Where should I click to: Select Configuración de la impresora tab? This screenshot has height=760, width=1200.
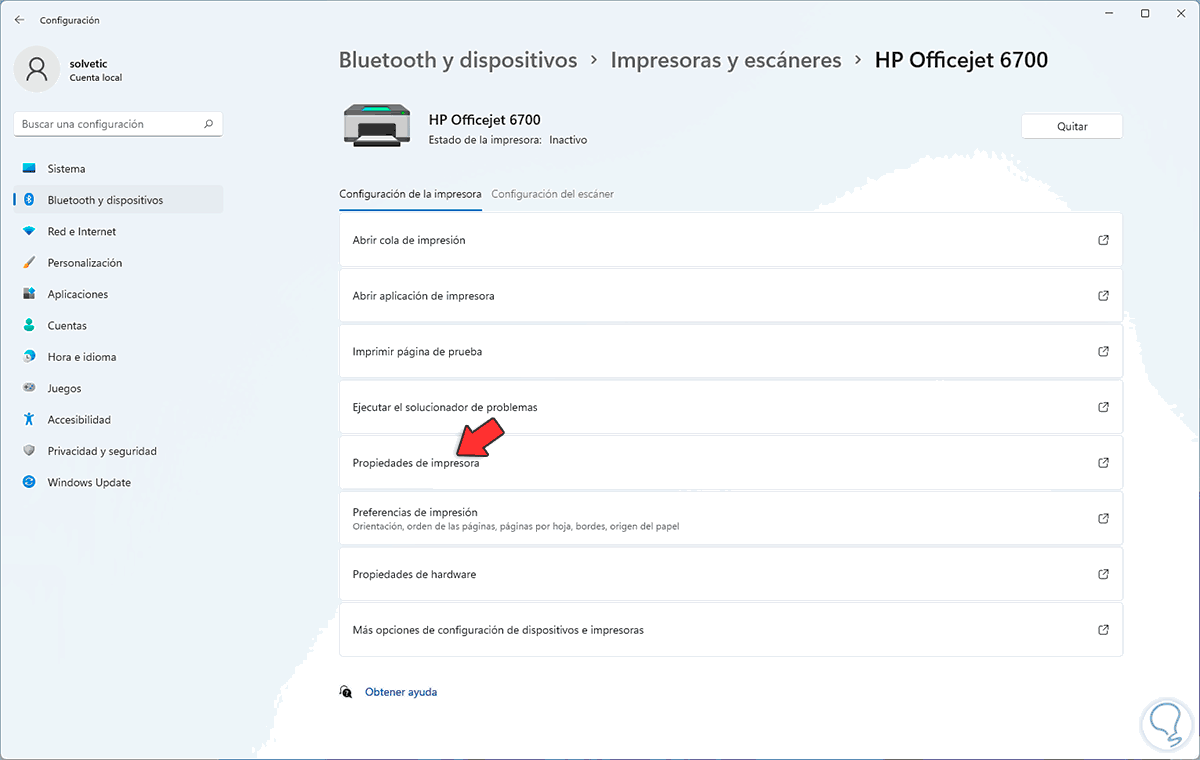click(410, 194)
